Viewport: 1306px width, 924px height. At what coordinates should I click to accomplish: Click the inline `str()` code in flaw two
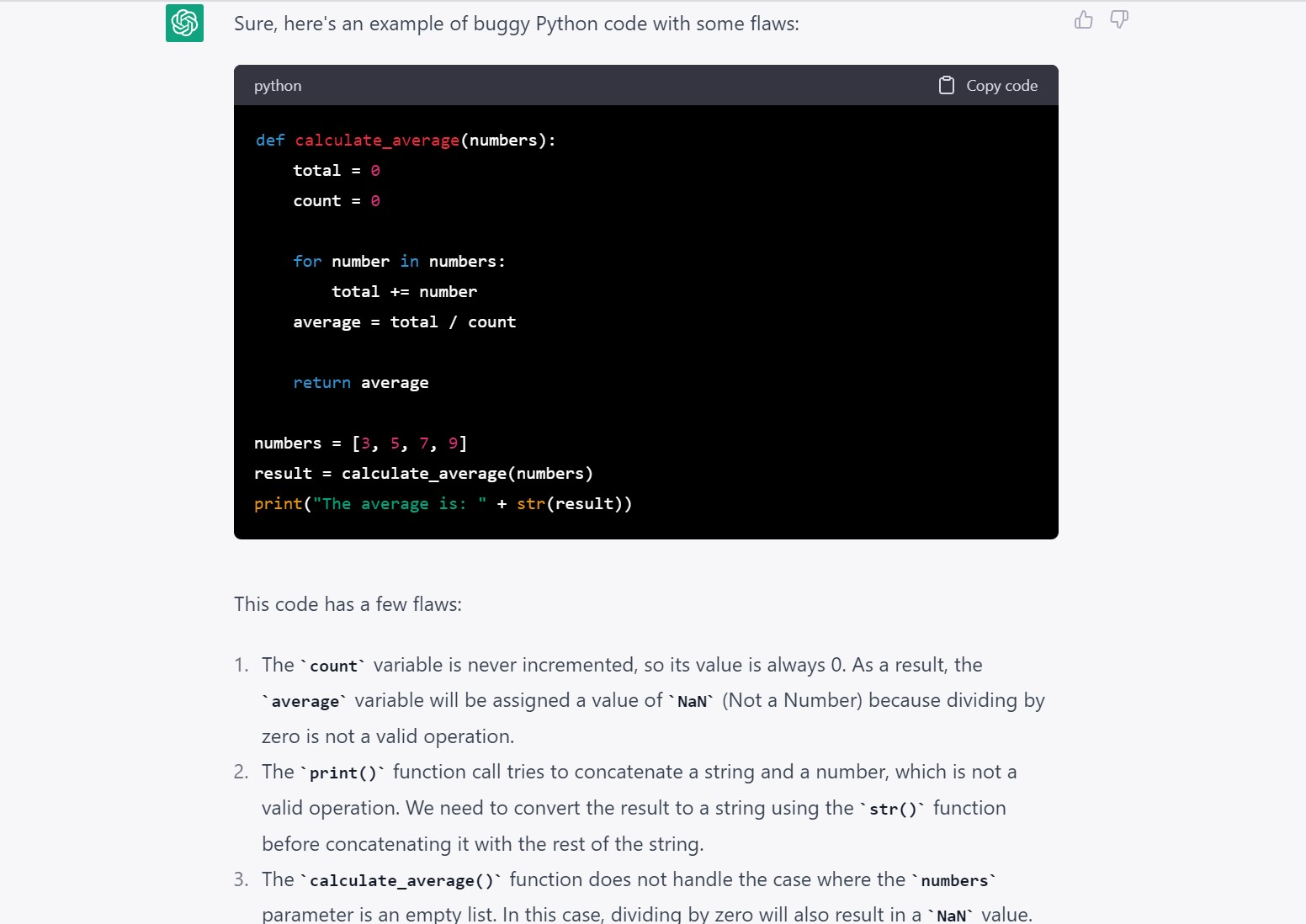(892, 810)
